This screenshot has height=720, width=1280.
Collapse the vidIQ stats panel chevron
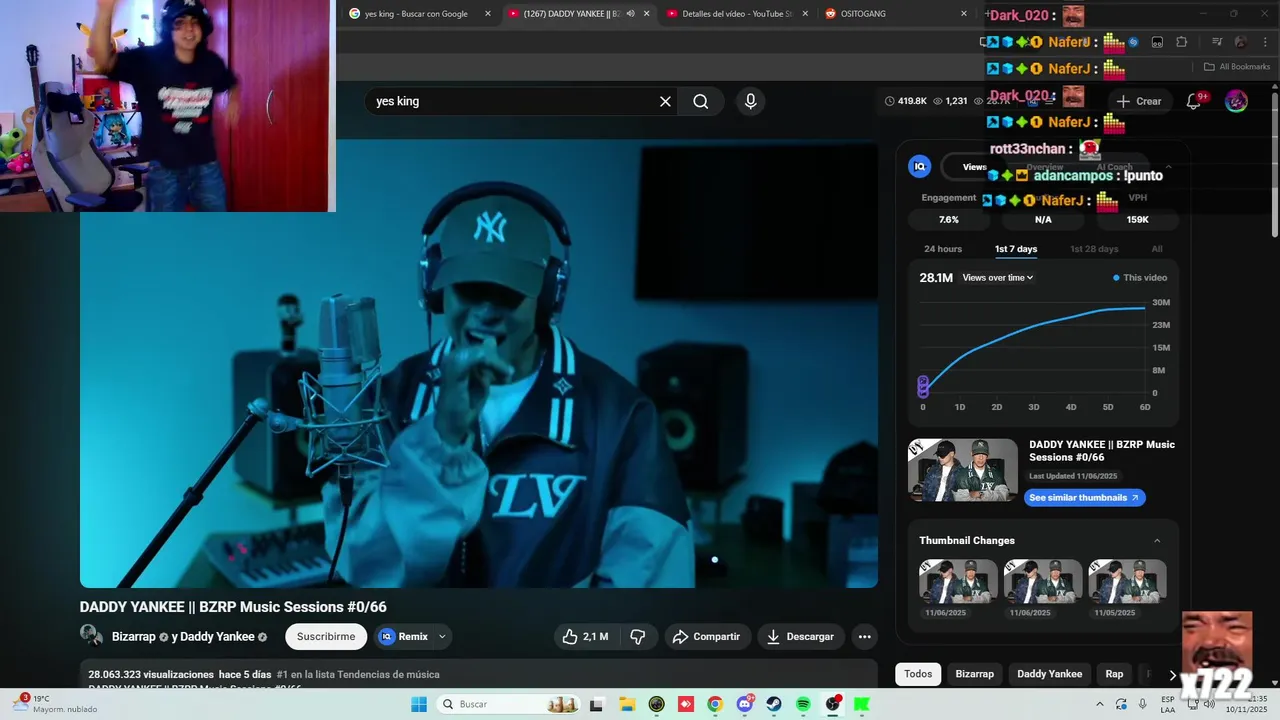[1168, 167]
